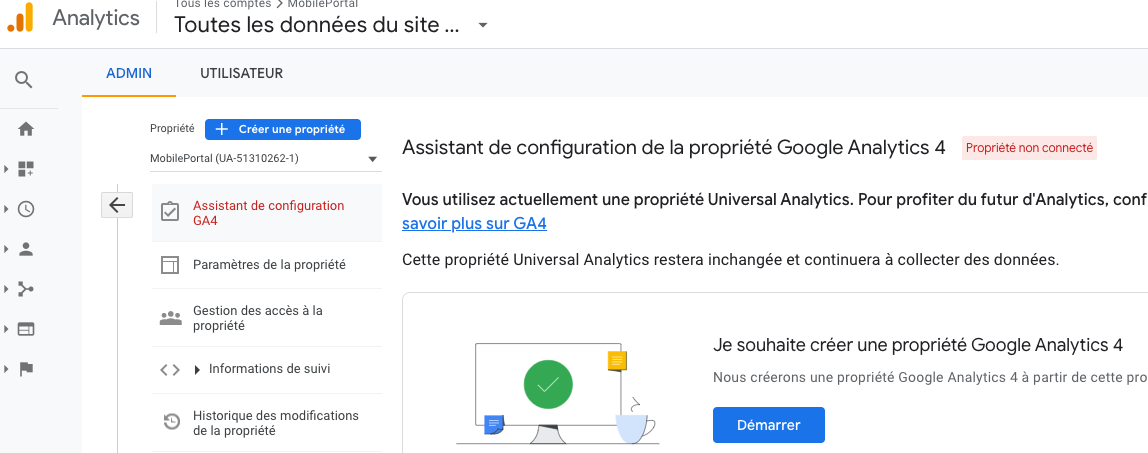
Task: Switch to the UTILISATEUR tab
Action: coord(241,73)
